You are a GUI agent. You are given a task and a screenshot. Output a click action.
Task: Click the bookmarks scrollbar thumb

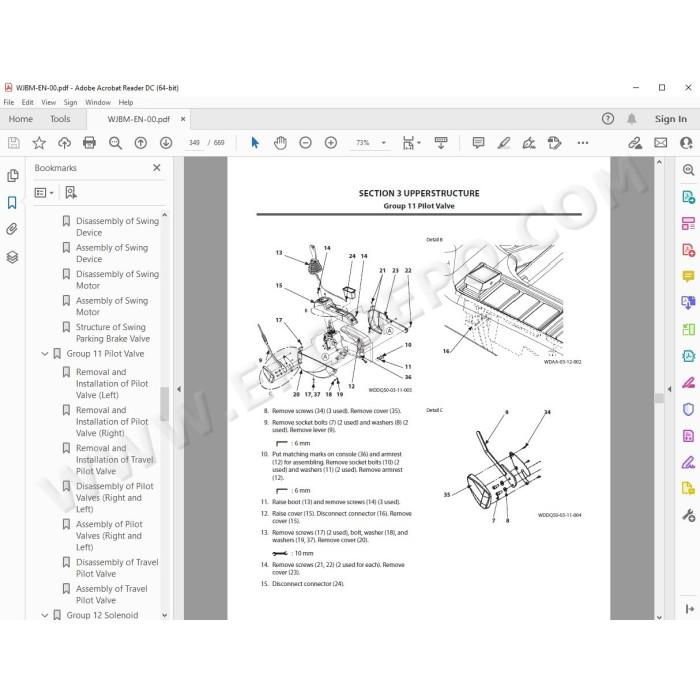pyautogui.click(x=164, y=404)
